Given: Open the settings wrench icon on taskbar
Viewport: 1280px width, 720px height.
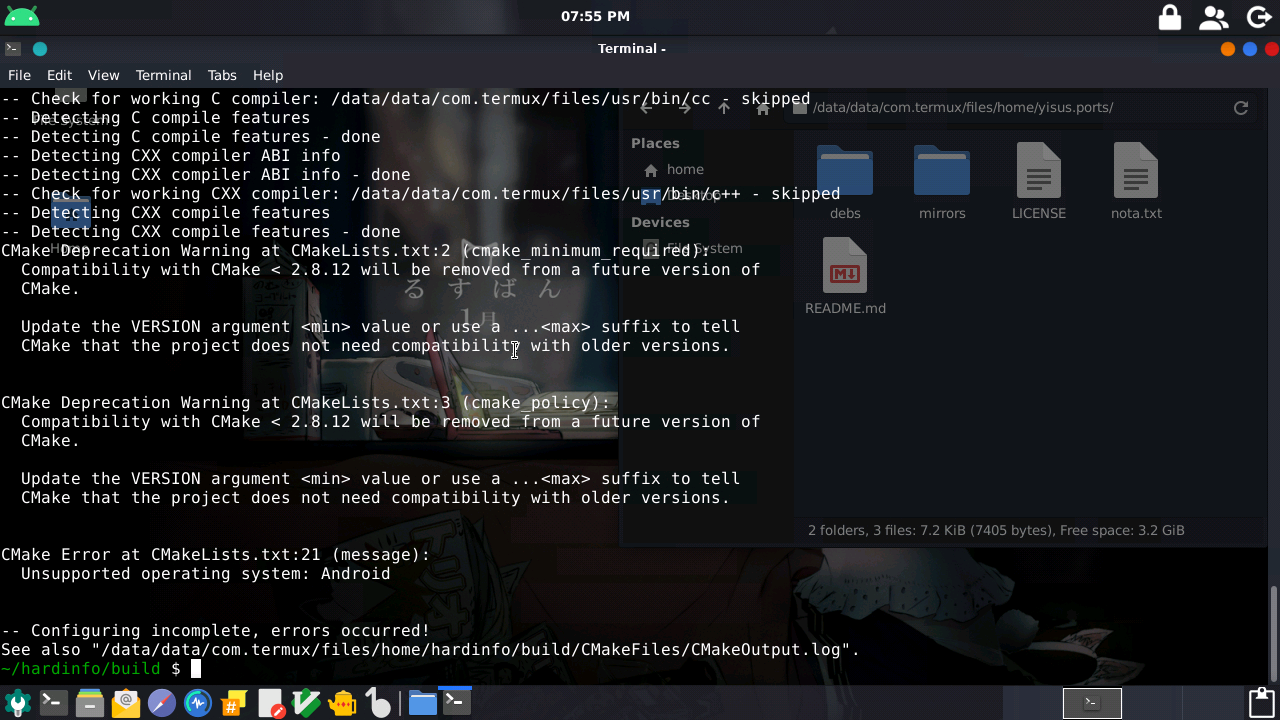Looking at the screenshot, I should pos(16,702).
